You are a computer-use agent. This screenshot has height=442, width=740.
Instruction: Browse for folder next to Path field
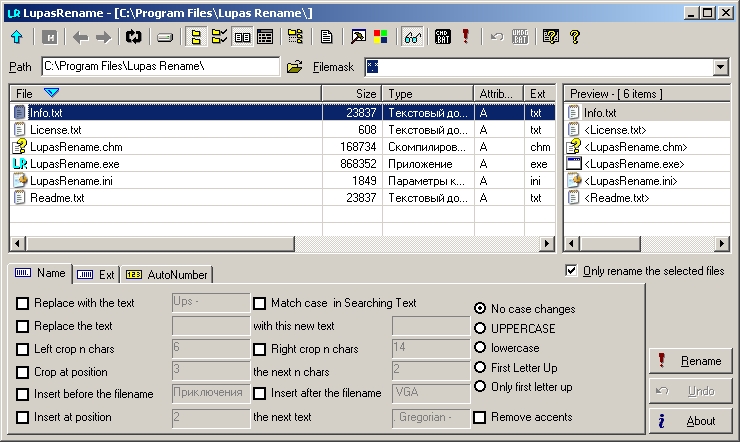(x=294, y=67)
